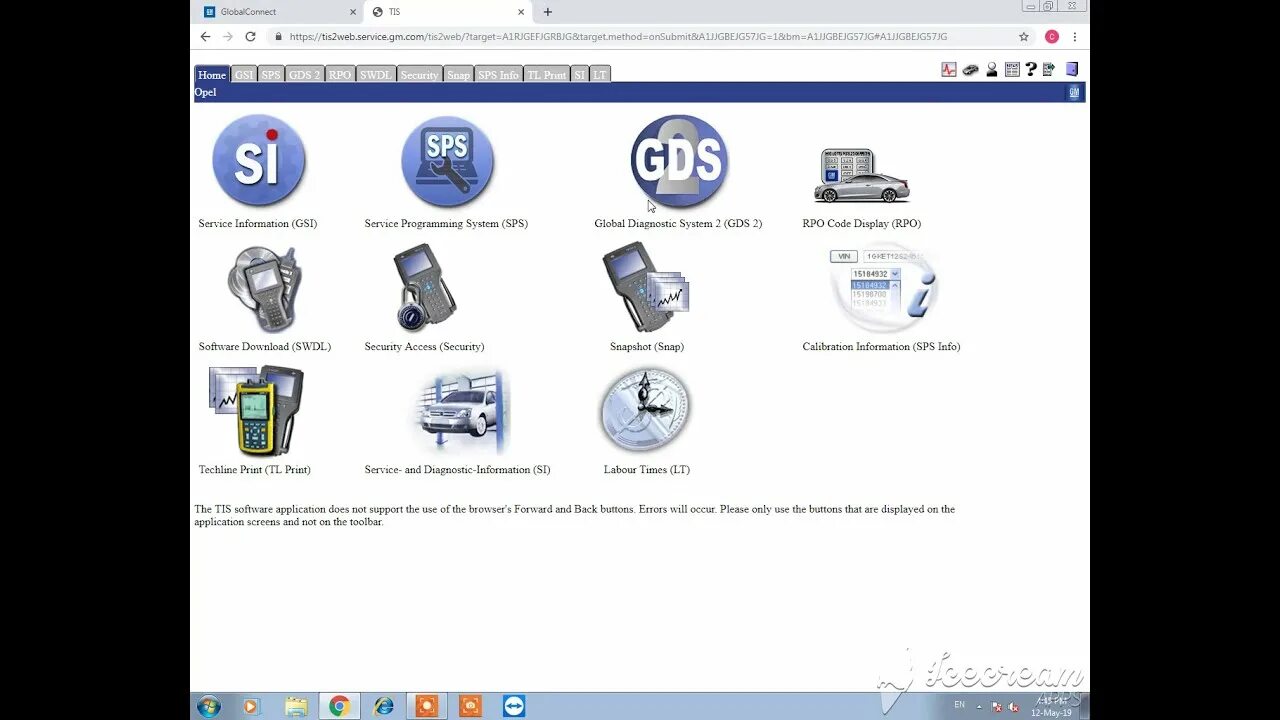Launch Service Programming System SPS icon
The image size is (1280, 720).
447,161
